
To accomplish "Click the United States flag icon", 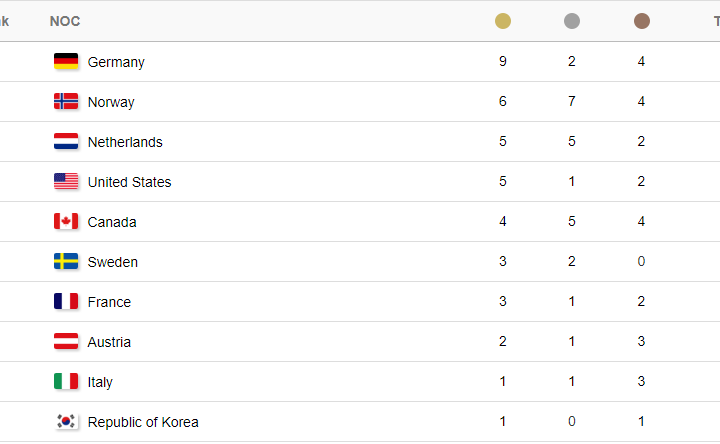I will (x=66, y=181).
